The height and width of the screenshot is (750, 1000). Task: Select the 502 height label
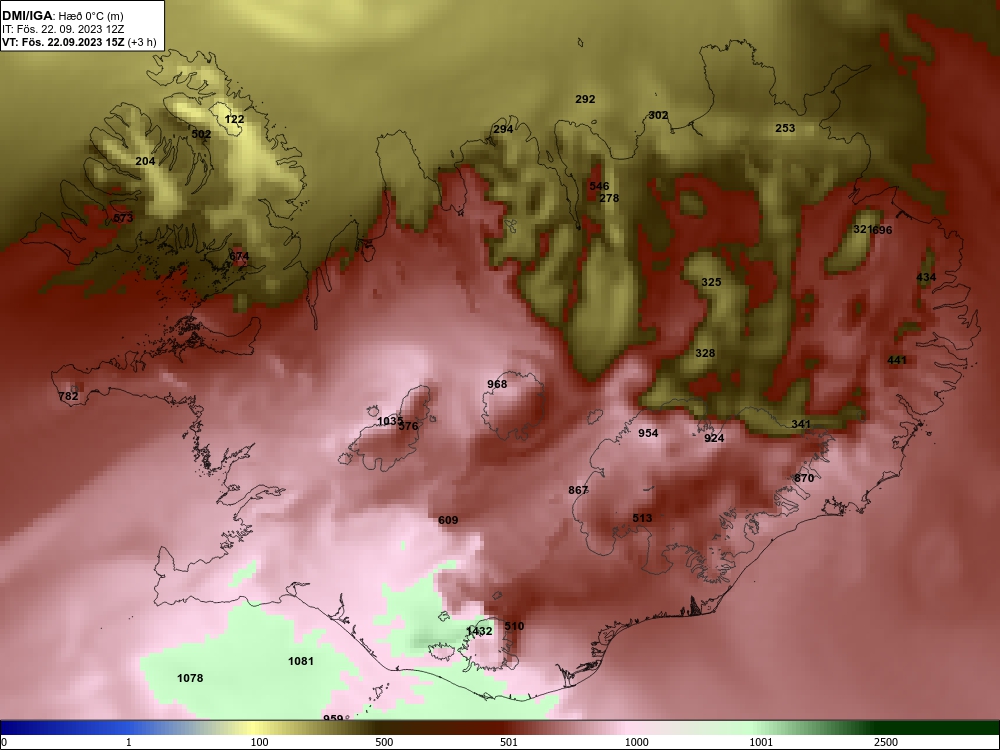coord(201,134)
